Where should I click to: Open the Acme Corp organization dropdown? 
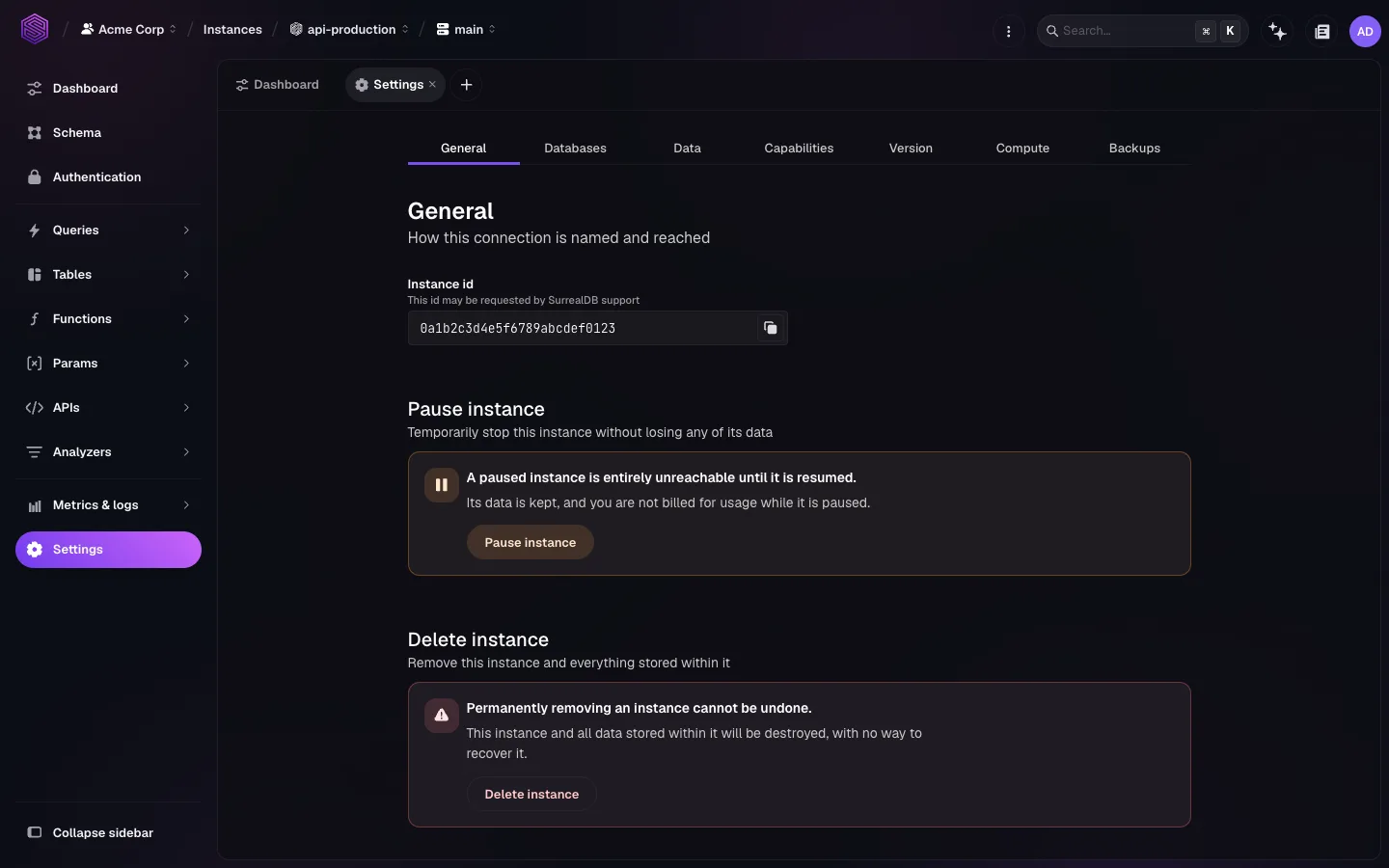[128, 30]
